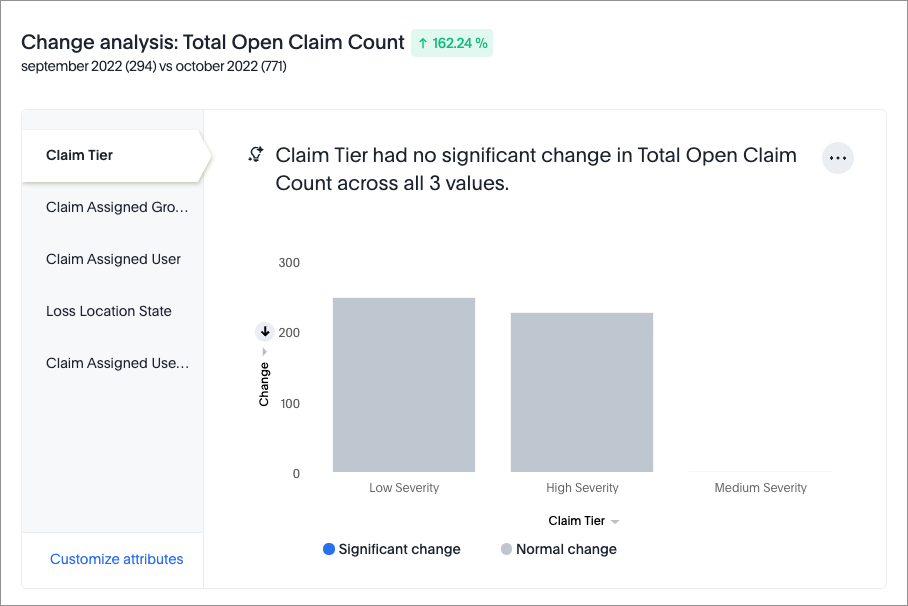Expand the small triangle under the sort arrow
Viewport: 908px width, 606px height.
(x=265, y=351)
